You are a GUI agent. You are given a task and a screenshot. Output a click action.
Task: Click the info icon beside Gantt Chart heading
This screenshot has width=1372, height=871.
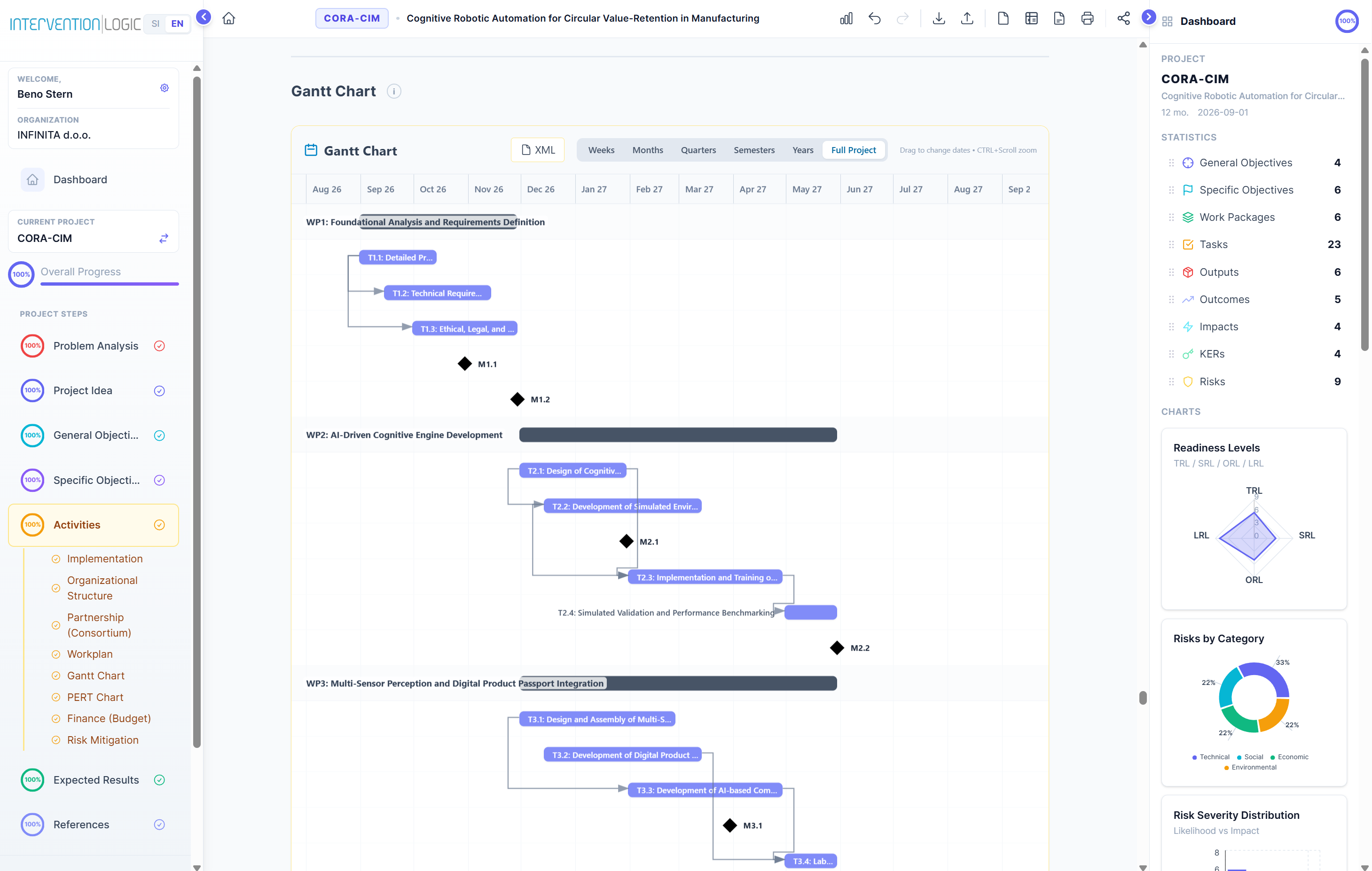(394, 91)
